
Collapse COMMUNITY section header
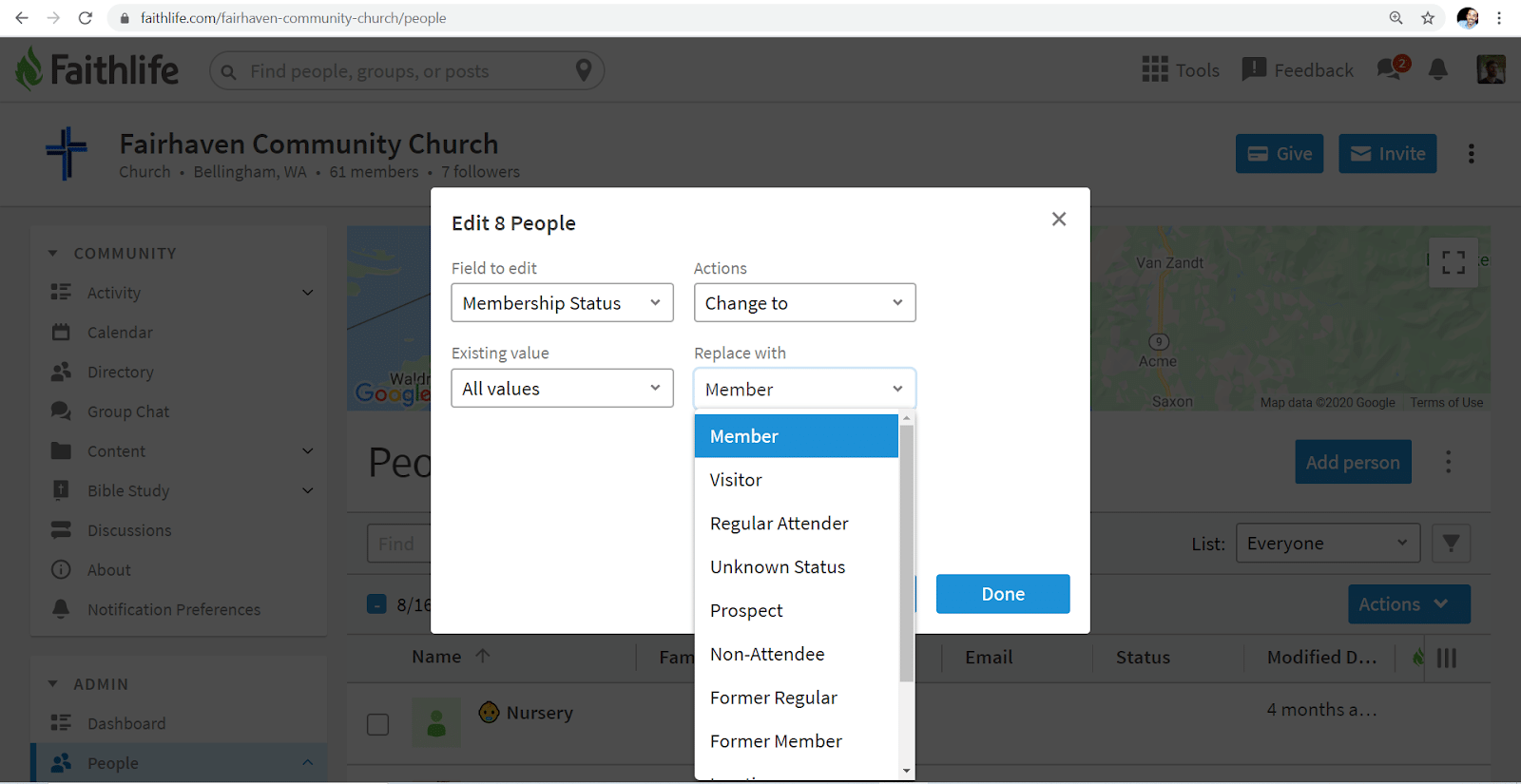click(112, 254)
